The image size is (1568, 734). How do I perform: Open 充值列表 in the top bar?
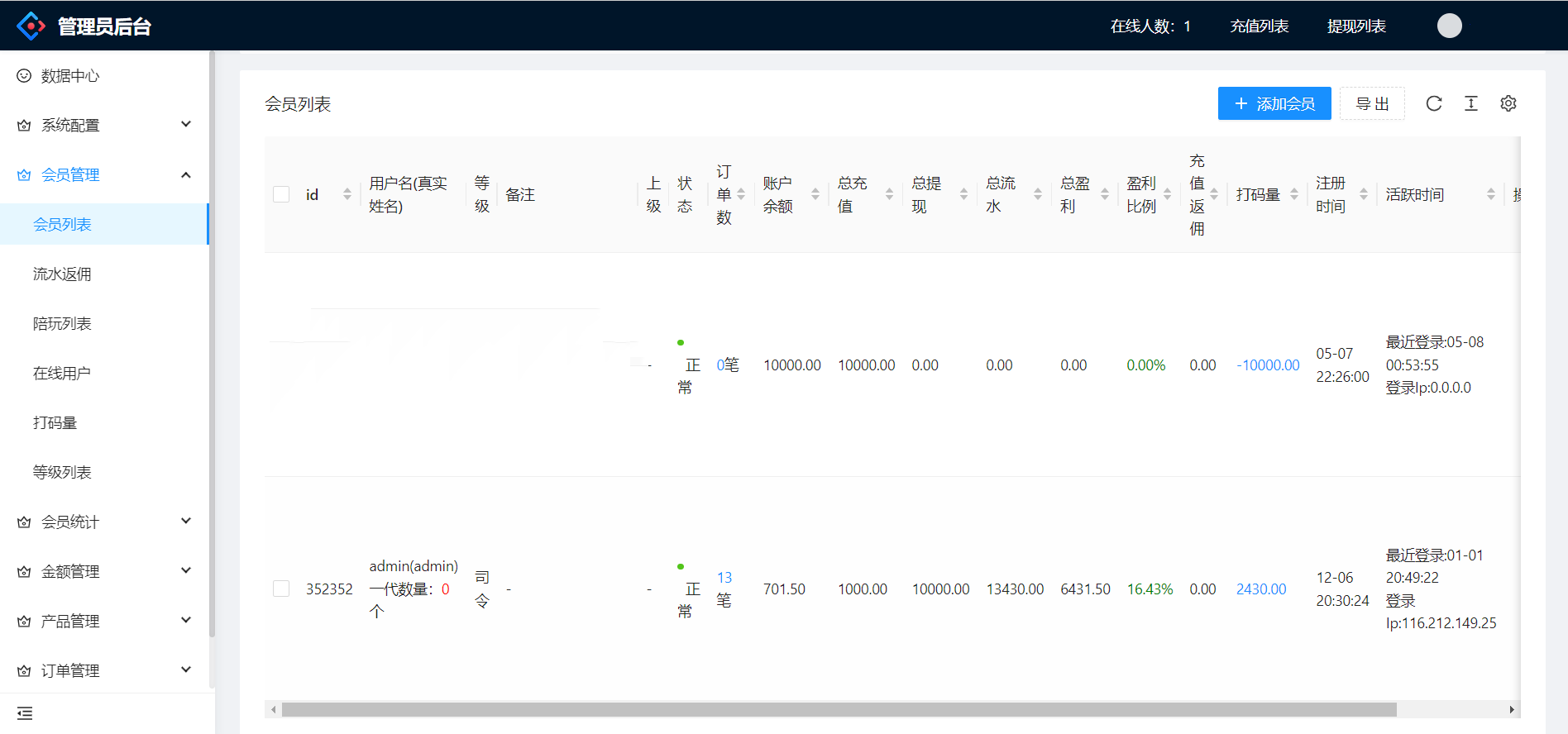(1259, 26)
